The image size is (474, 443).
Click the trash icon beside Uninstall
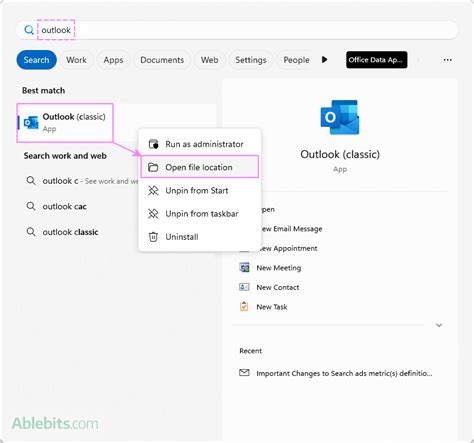(153, 237)
